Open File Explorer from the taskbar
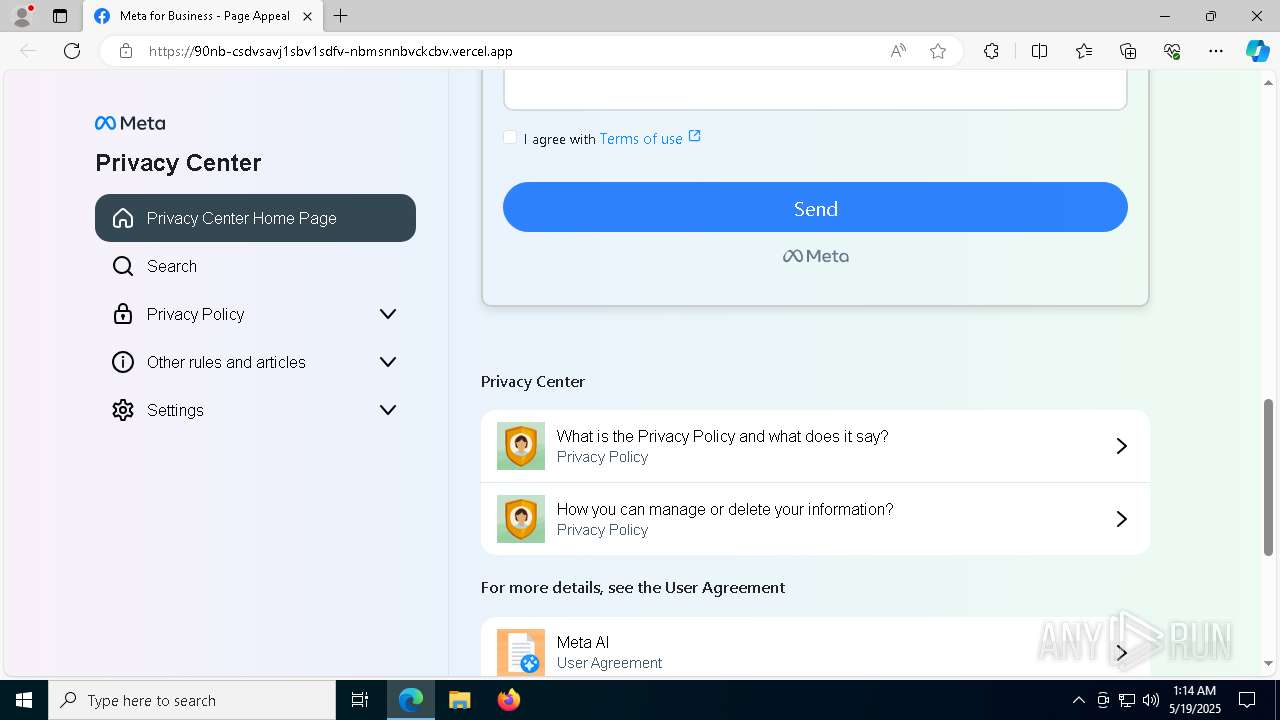This screenshot has height=720, width=1280. click(x=459, y=700)
